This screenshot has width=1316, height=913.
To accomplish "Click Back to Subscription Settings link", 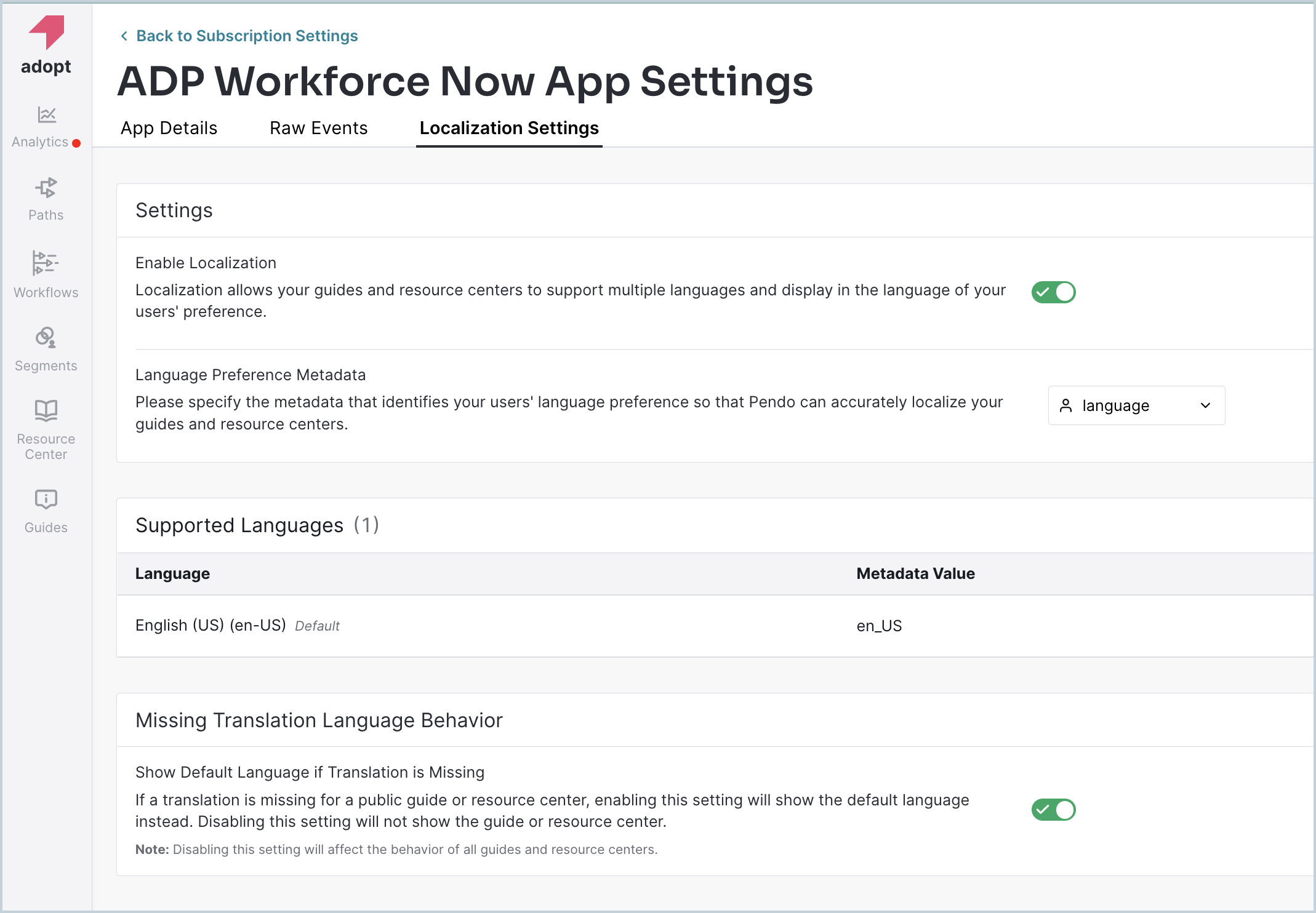I will coord(246,36).
